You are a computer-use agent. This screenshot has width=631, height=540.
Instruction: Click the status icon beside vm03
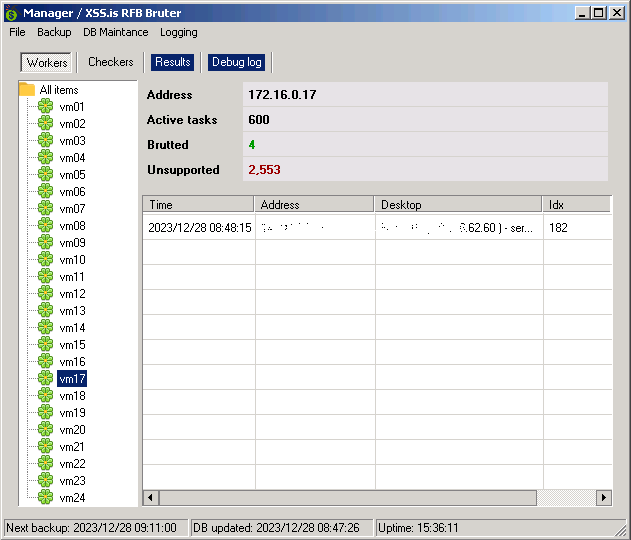45,140
